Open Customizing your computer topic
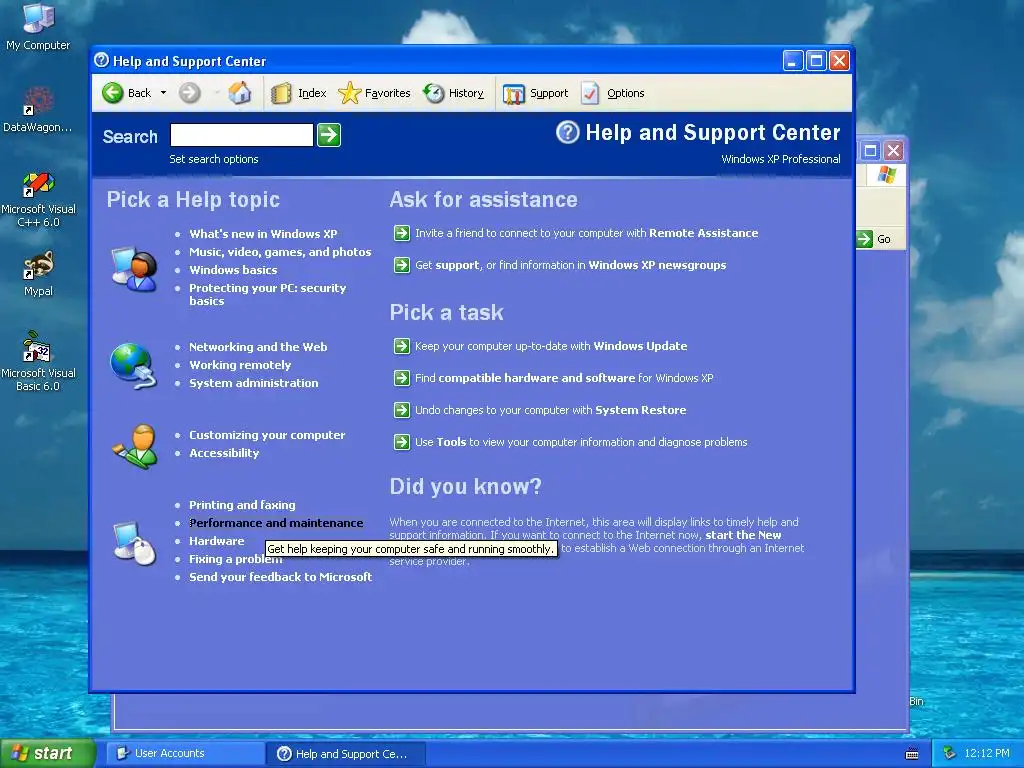Viewport: 1024px width, 768px height. coord(267,435)
